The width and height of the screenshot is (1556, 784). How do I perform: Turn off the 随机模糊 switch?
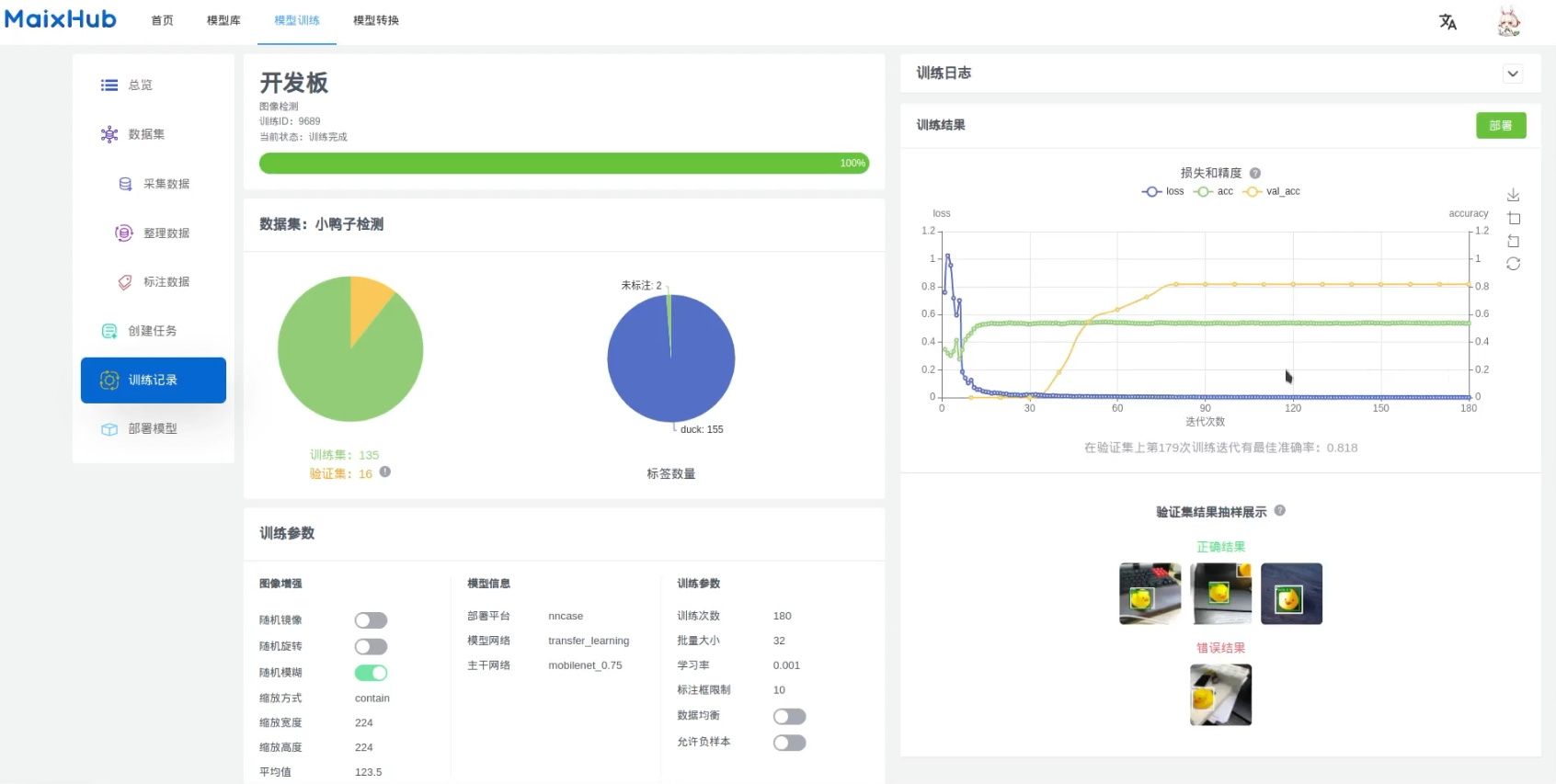[x=371, y=673]
